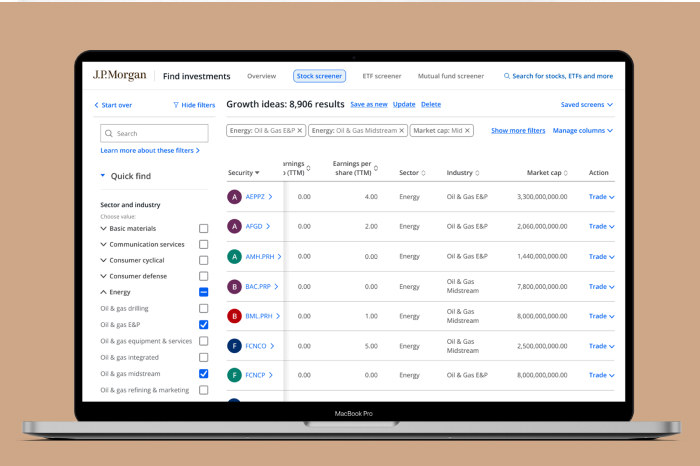Click the search magnifier icon in header
700x466 pixels.
[x=507, y=76]
